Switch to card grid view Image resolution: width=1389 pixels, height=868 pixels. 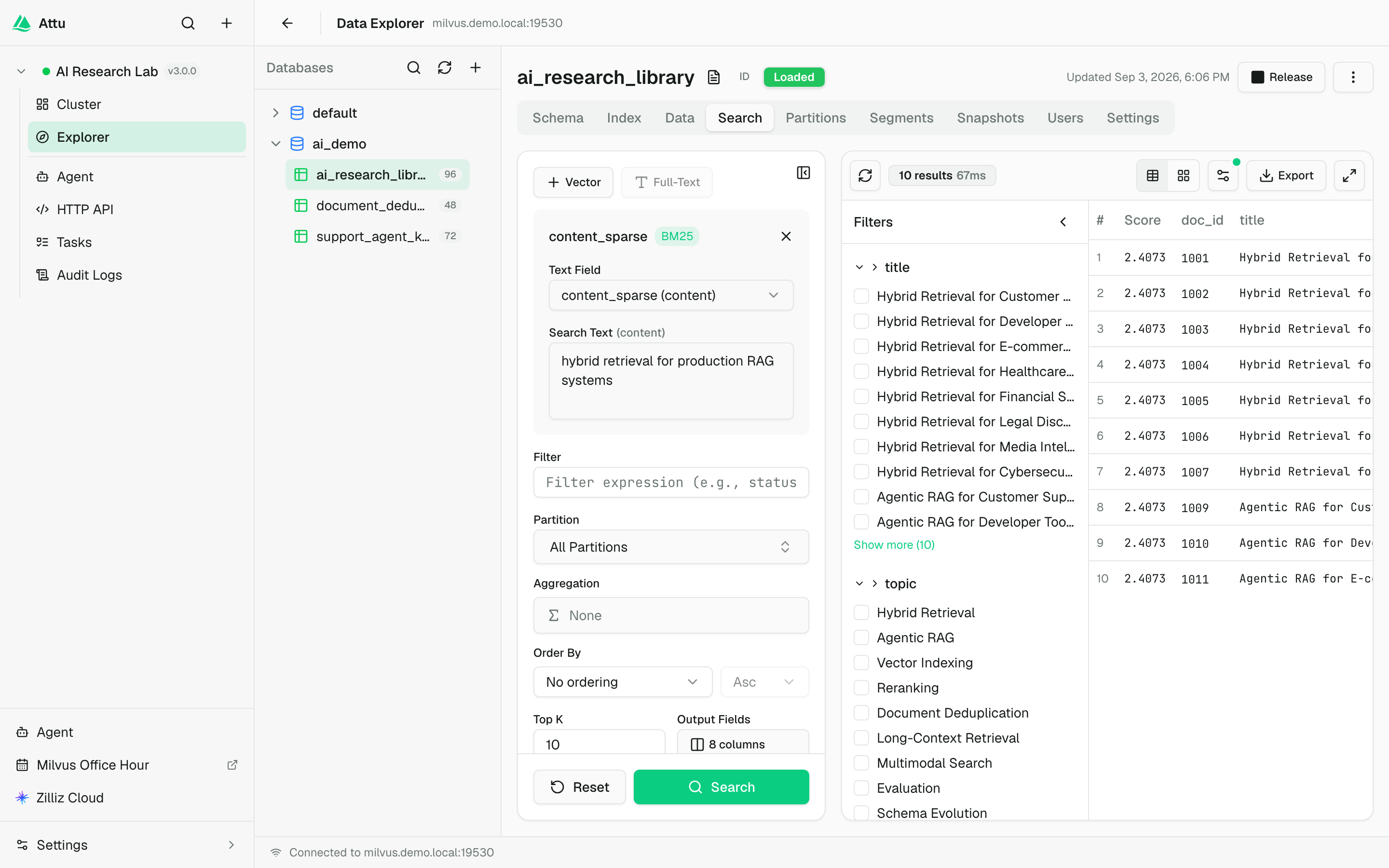coord(1184,176)
